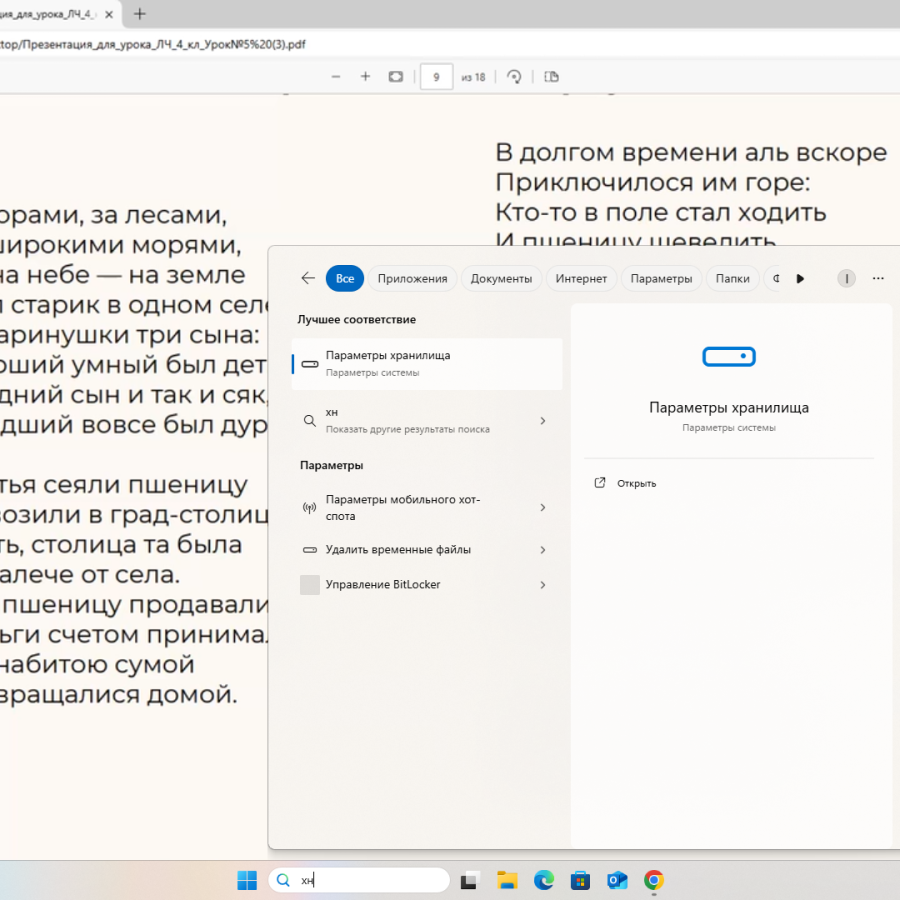
Task: Open Microsoft Edge from taskbar
Action: pos(543,880)
